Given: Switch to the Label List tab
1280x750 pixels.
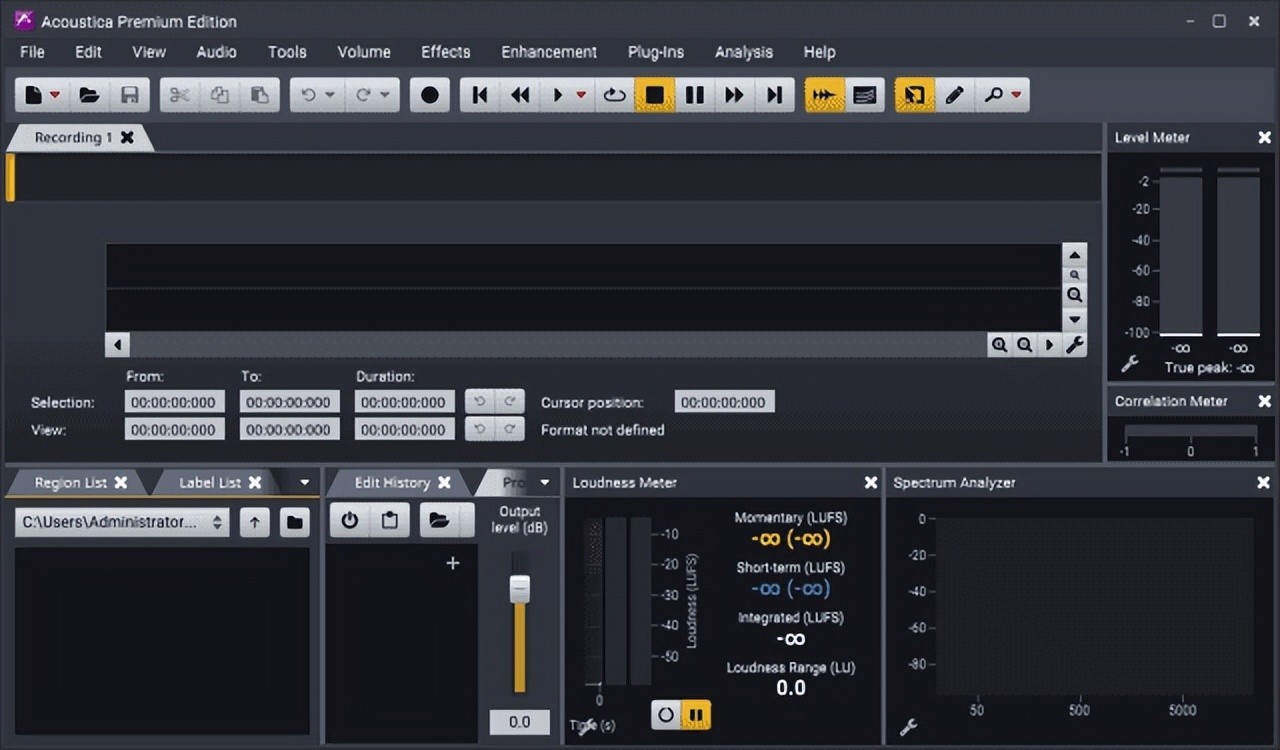Looking at the screenshot, I should pyautogui.click(x=209, y=483).
